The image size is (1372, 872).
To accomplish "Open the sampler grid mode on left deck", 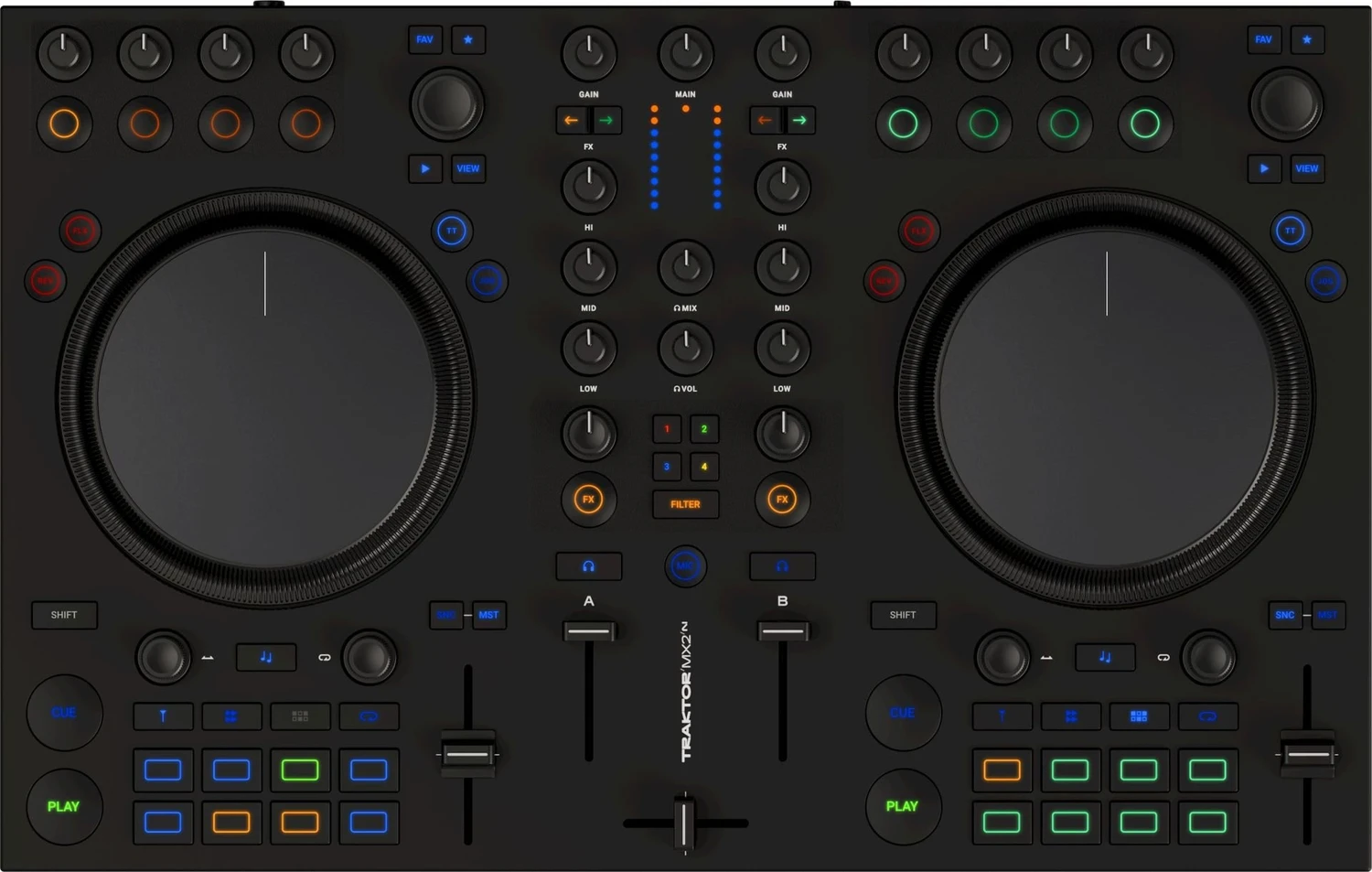I will point(300,716).
